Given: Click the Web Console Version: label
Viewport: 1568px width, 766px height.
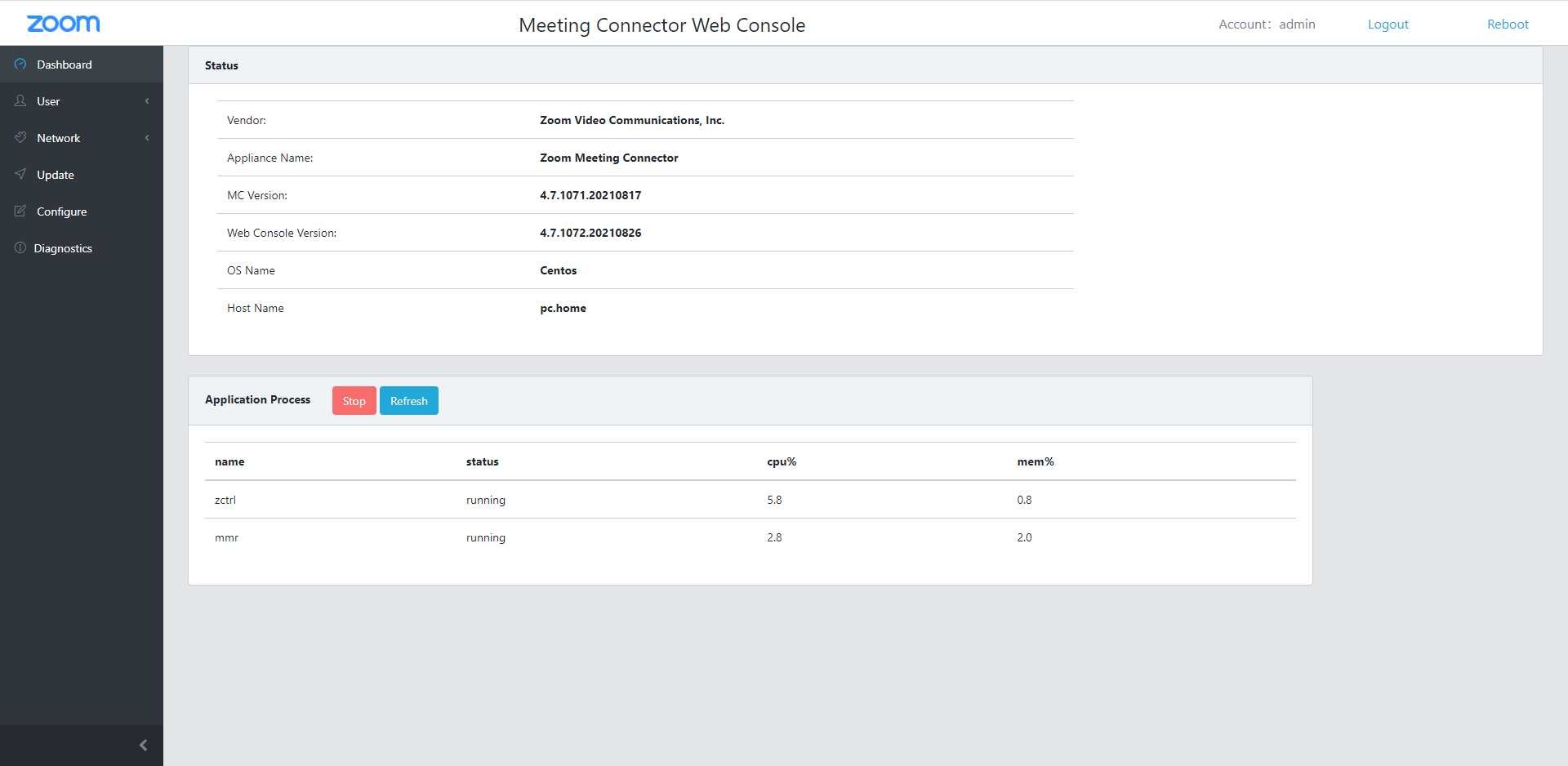Looking at the screenshot, I should [x=282, y=233].
